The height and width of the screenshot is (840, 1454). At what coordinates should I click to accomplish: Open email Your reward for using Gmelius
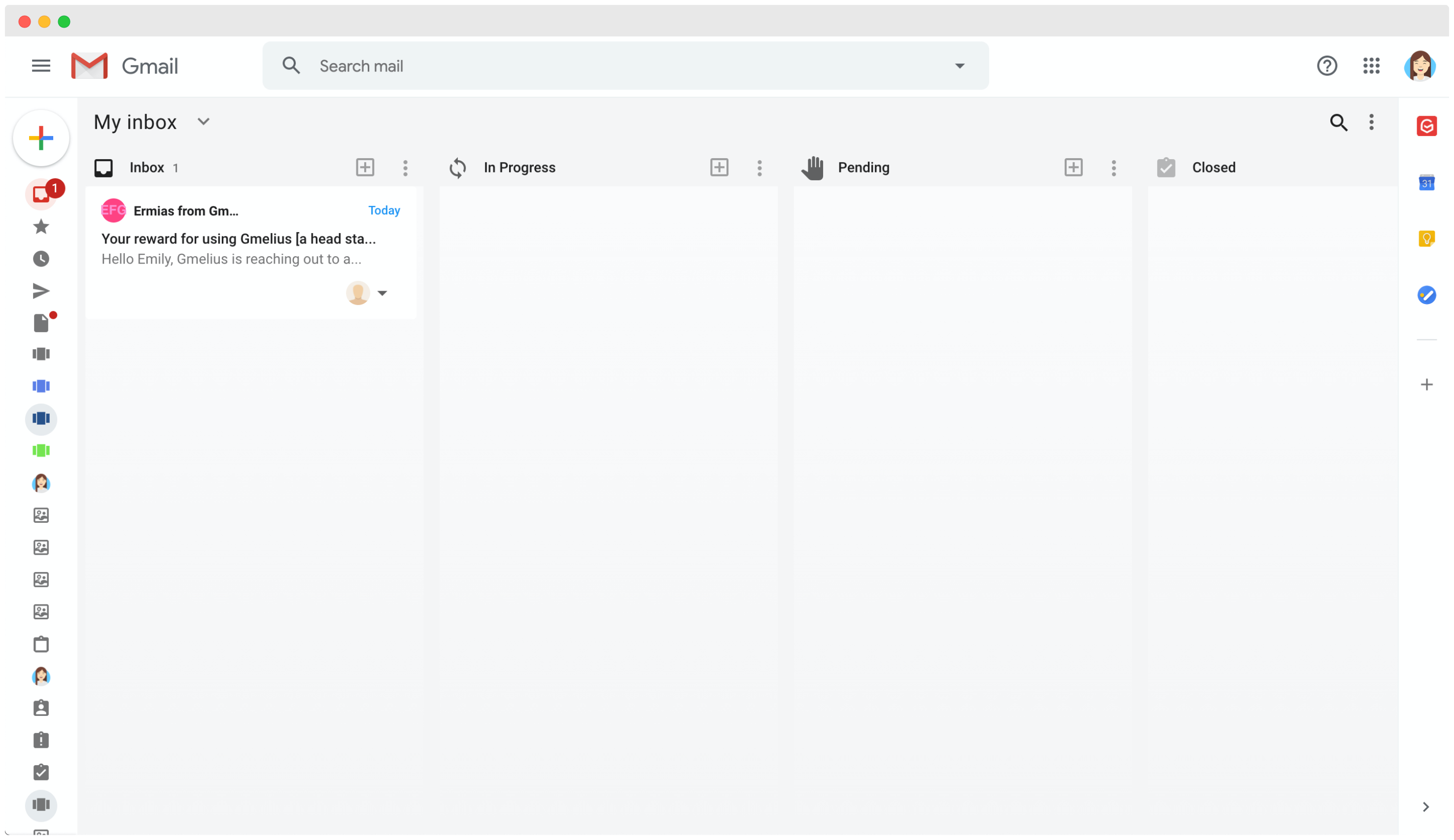(x=238, y=239)
